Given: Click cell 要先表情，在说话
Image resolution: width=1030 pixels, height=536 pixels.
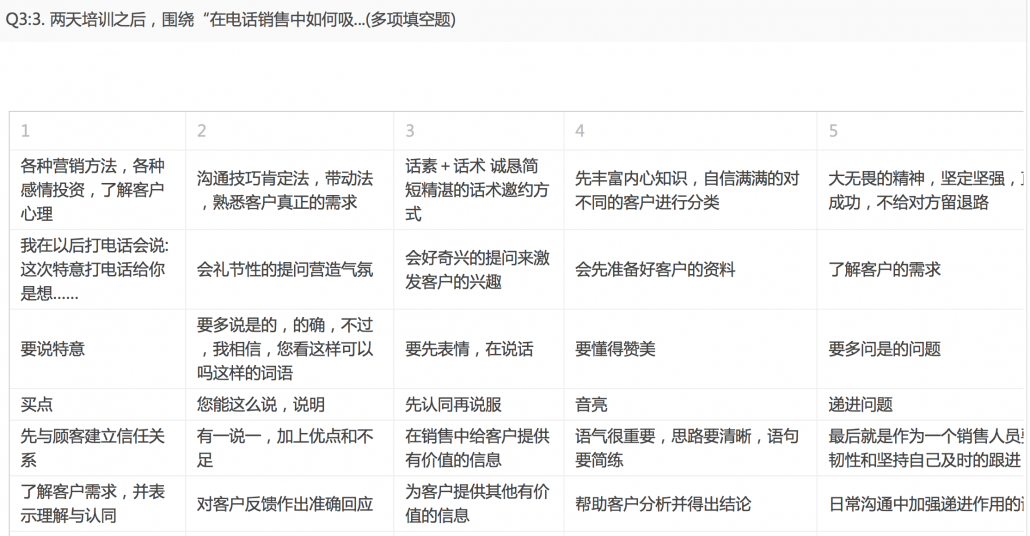Looking at the screenshot, I should pyautogui.click(x=478, y=349).
